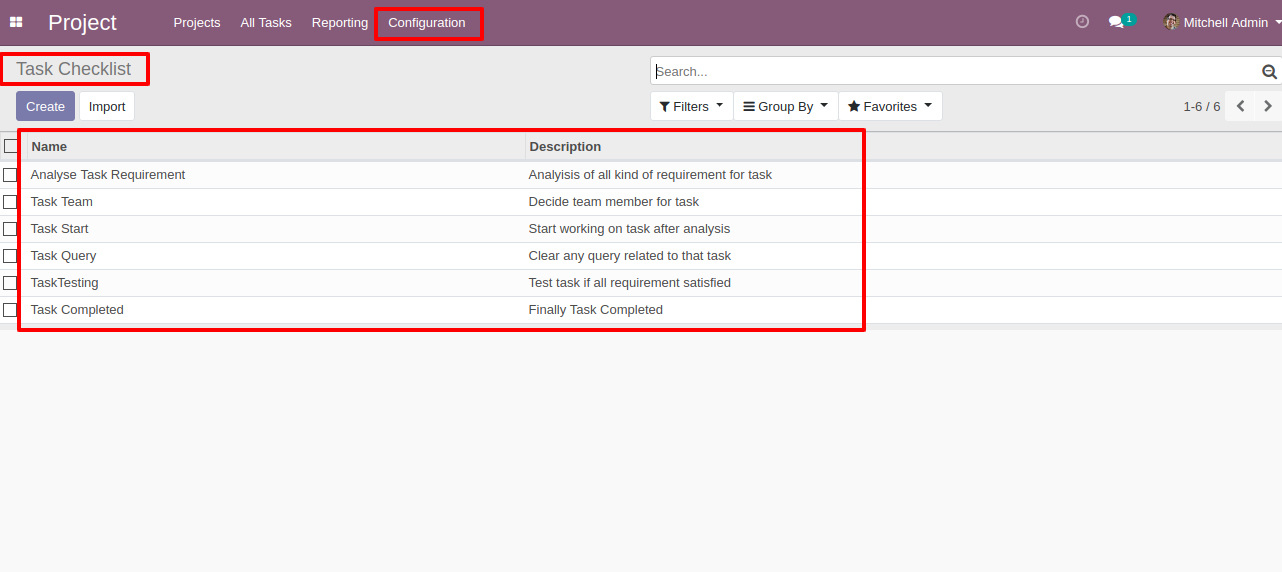This screenshot has height=572, width=1282.
Task: Open the All Tasks menu
Action: (x=266, y=22)
